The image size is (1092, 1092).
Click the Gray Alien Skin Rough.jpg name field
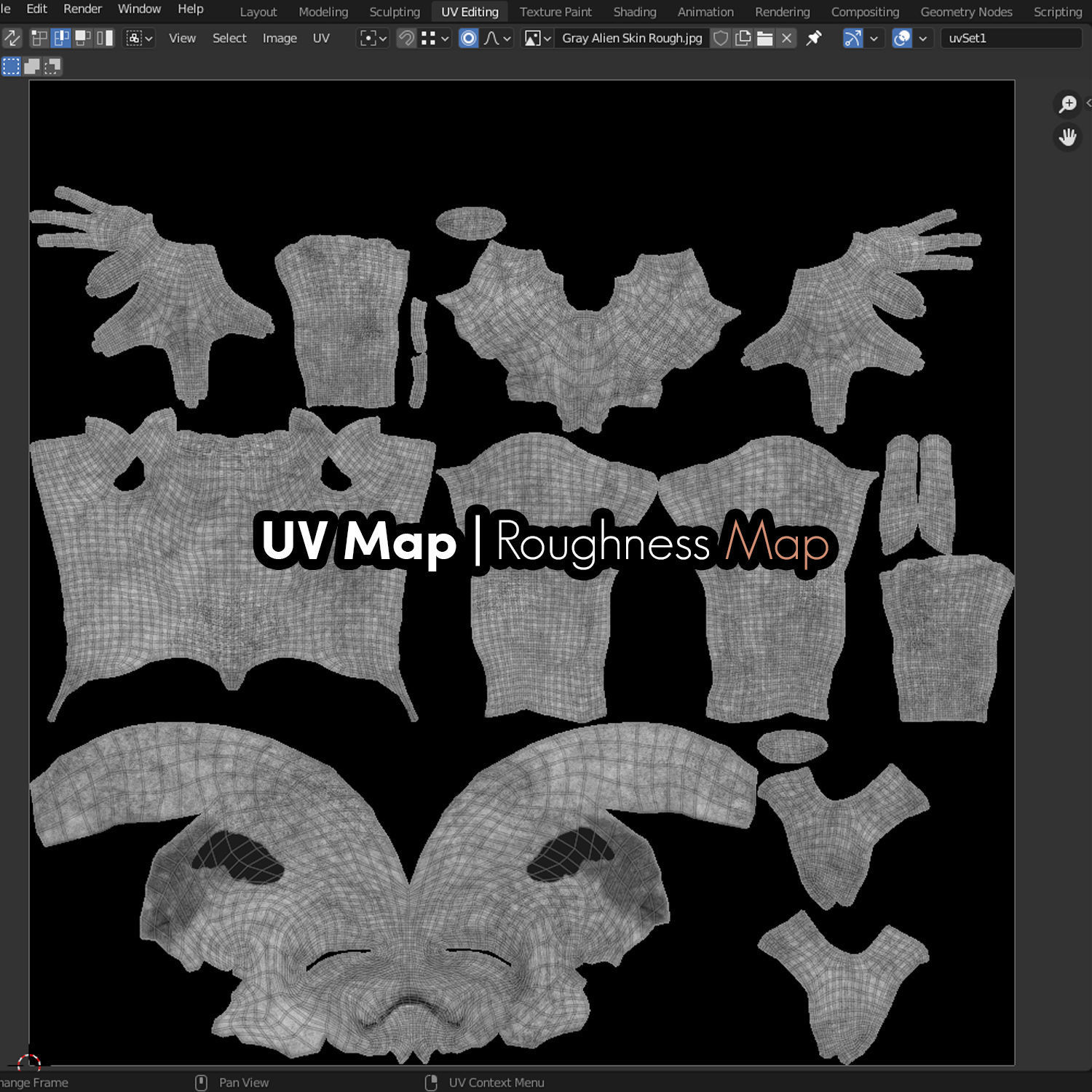click(632, 38)
